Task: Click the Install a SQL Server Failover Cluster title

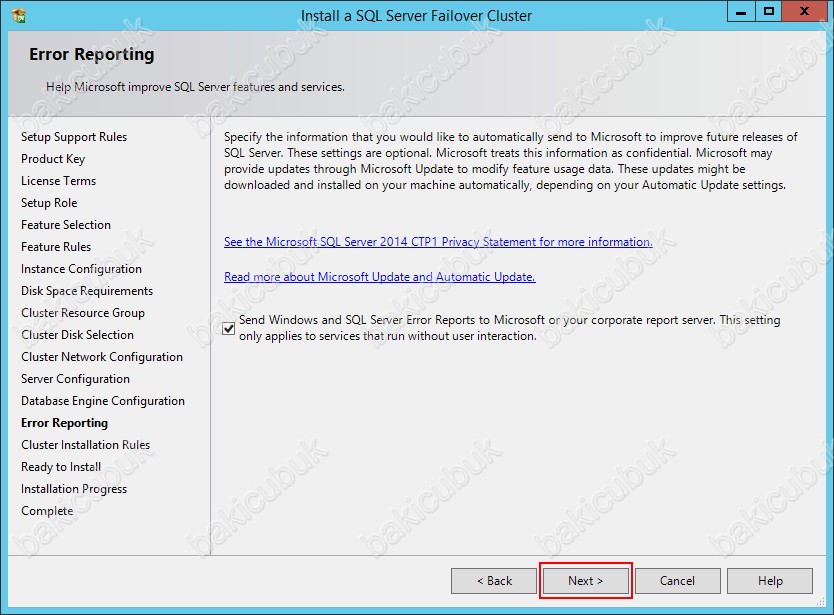Action: tap(416, 16)
